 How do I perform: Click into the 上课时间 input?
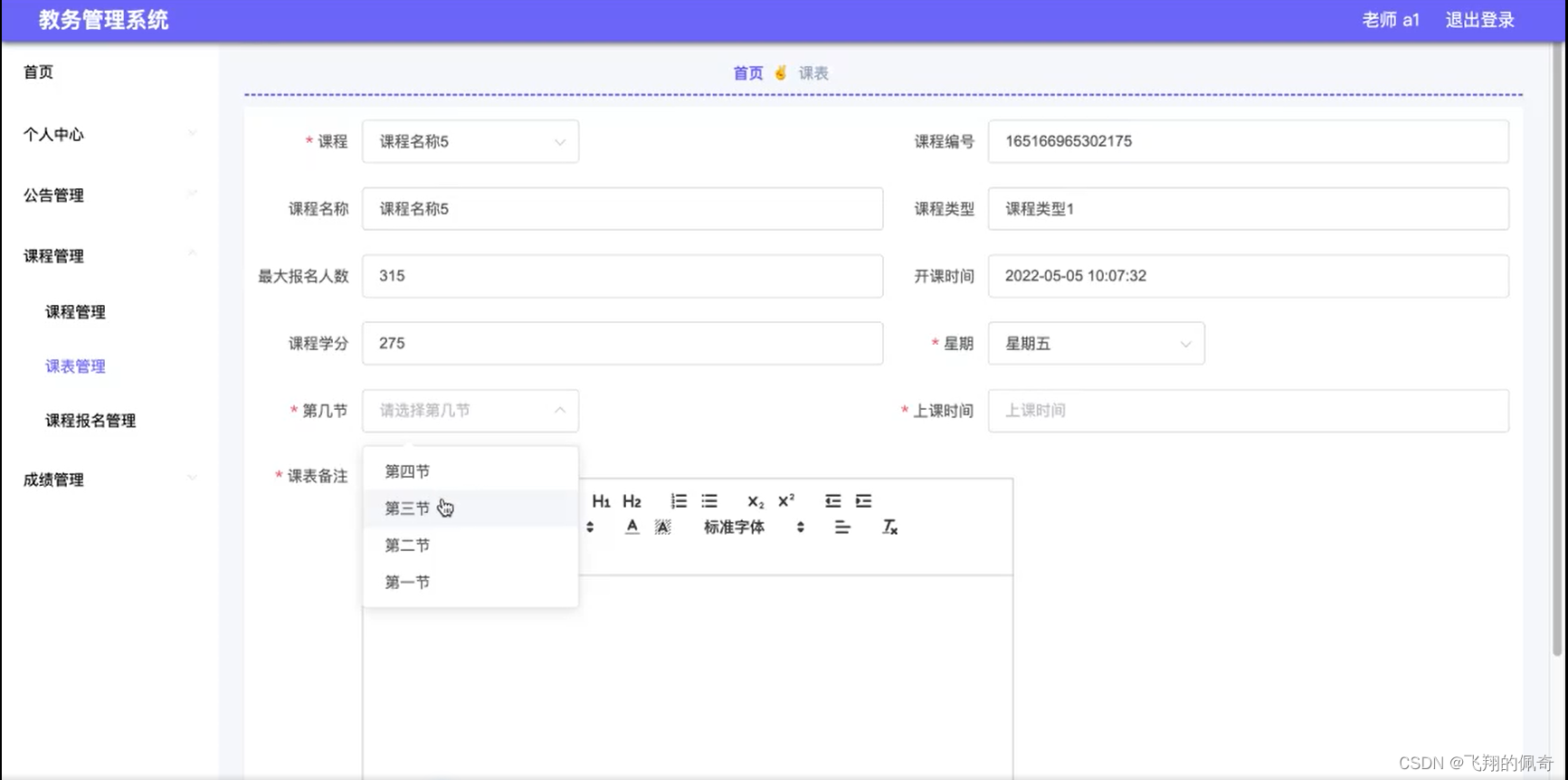pyautogui.click(x=1249, y=411)
